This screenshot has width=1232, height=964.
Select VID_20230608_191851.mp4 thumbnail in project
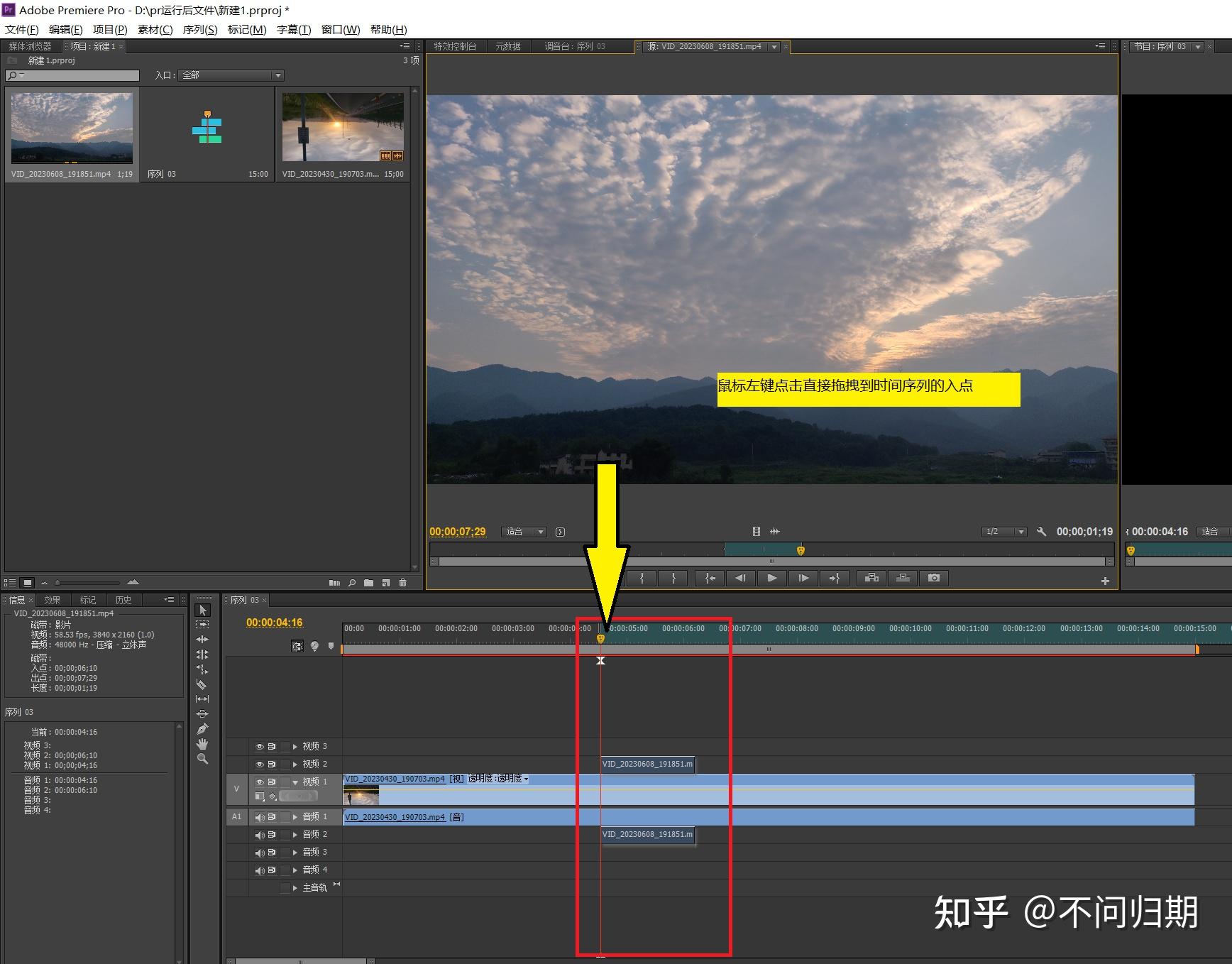[72, 128]
